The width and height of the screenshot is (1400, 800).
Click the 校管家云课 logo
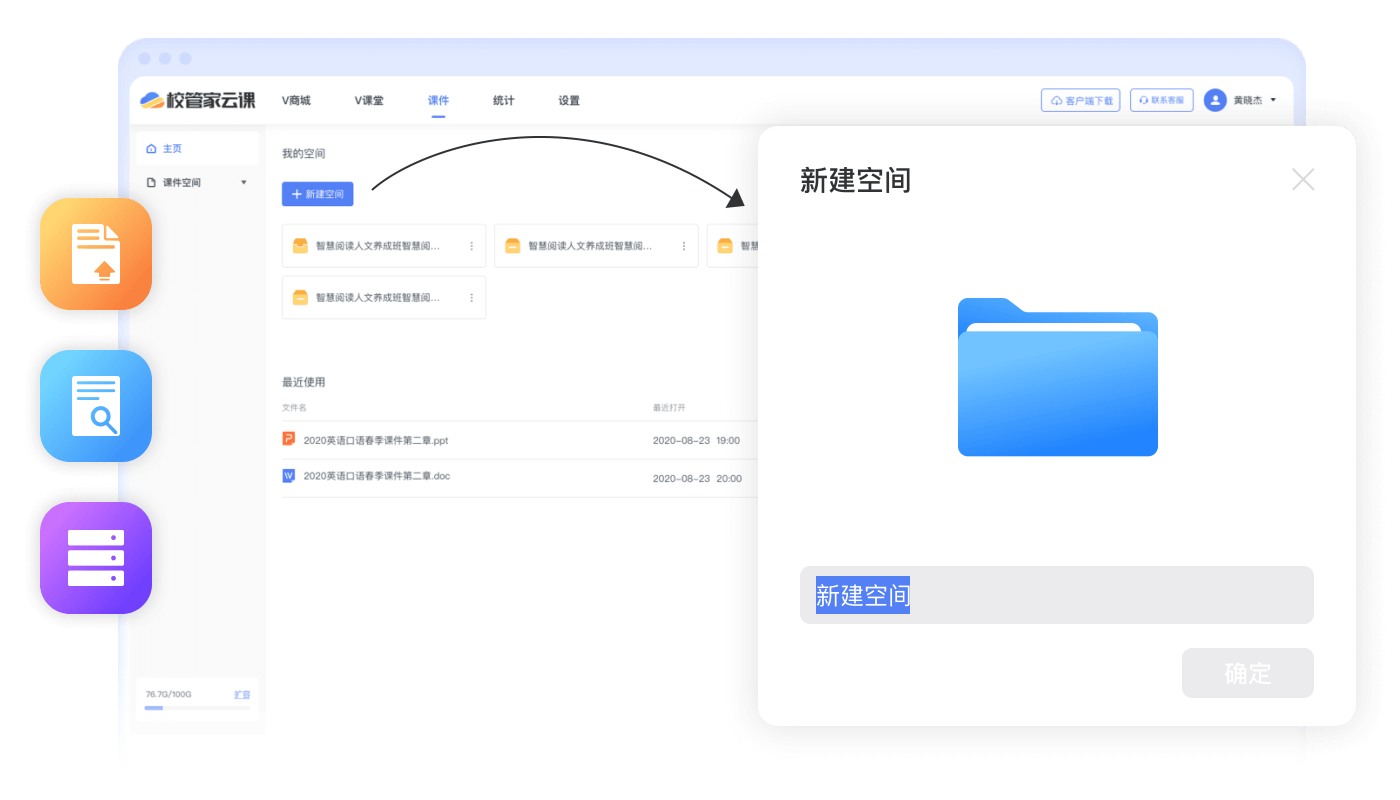pyautogui.click(x=198, y=100)
